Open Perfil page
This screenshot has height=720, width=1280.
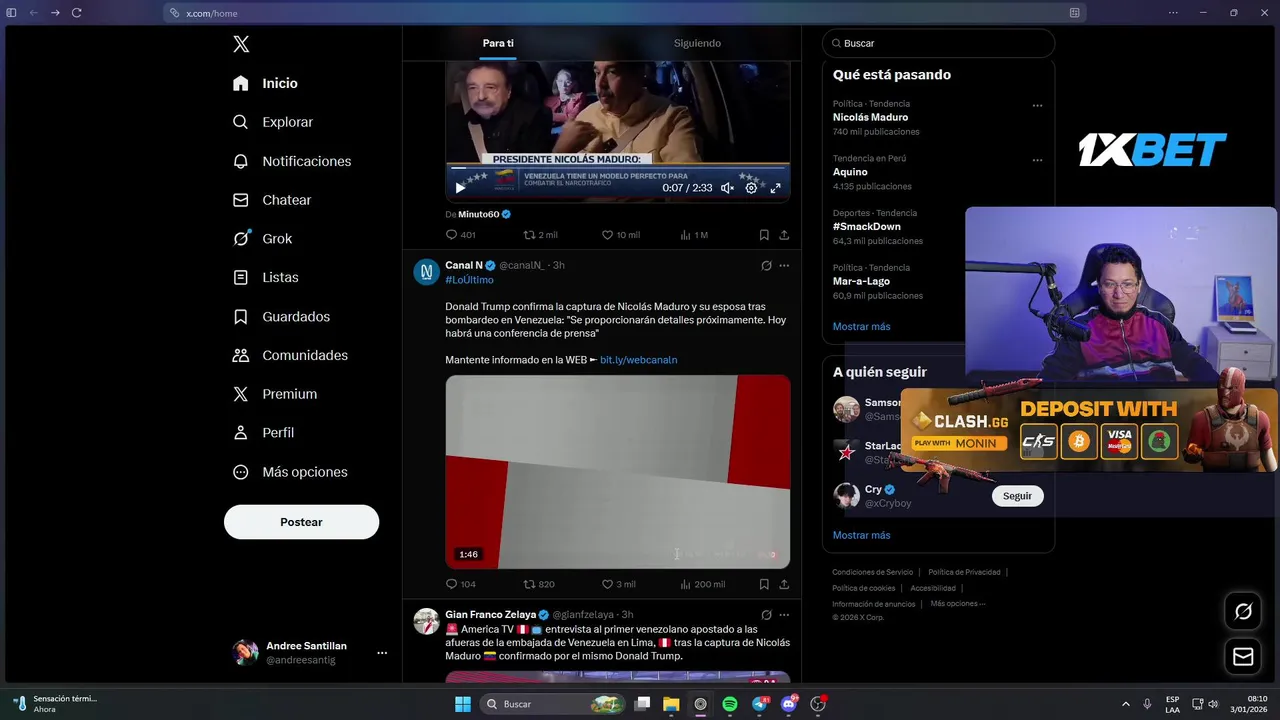264,433
